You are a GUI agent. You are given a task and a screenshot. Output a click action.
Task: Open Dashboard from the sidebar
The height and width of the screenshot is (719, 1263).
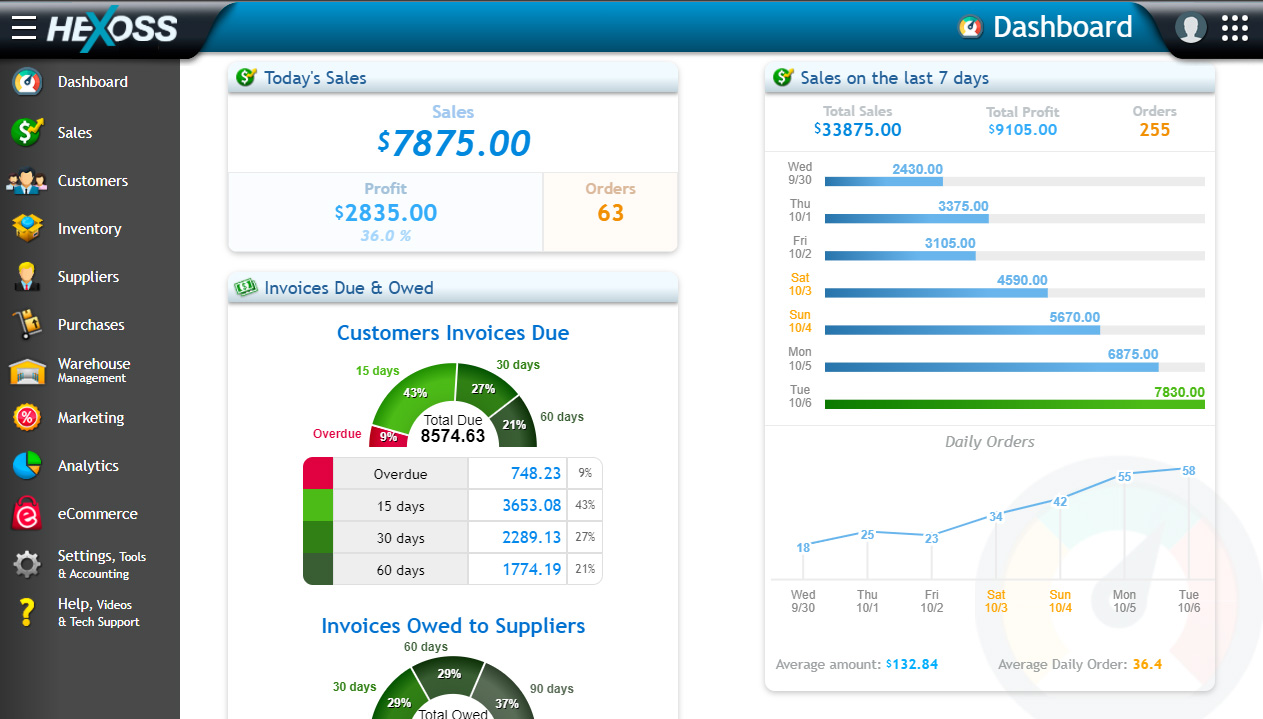pos(93,82)
